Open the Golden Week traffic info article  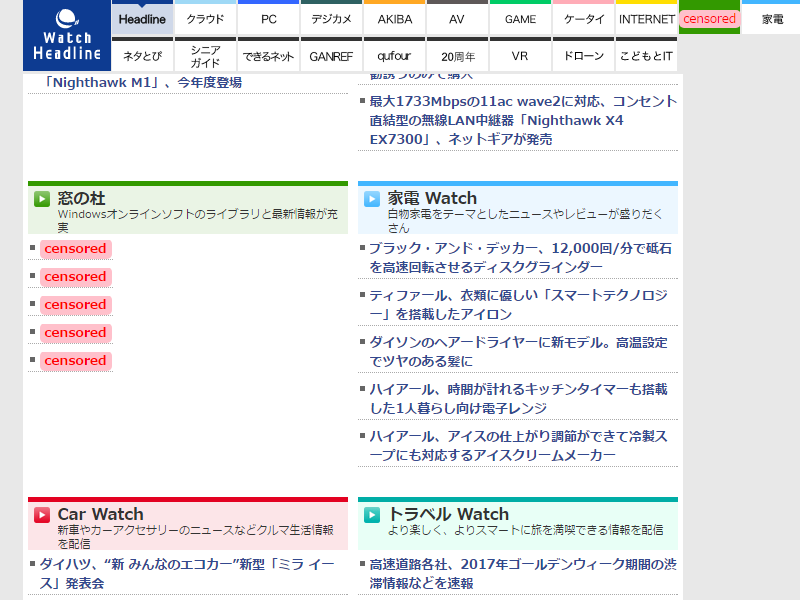[x=516, y=572]
